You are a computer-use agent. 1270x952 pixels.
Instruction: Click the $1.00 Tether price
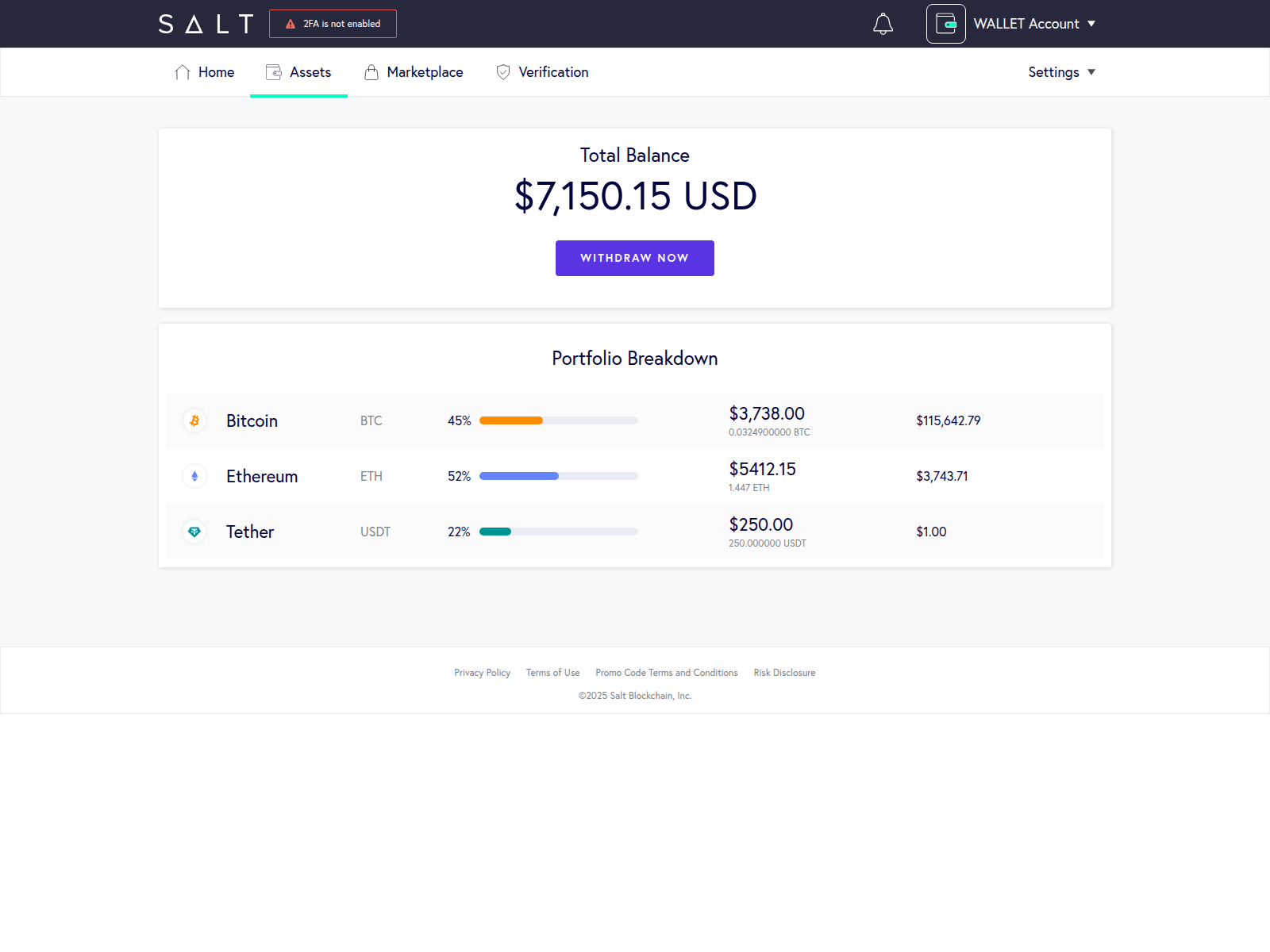coord(931,532)
